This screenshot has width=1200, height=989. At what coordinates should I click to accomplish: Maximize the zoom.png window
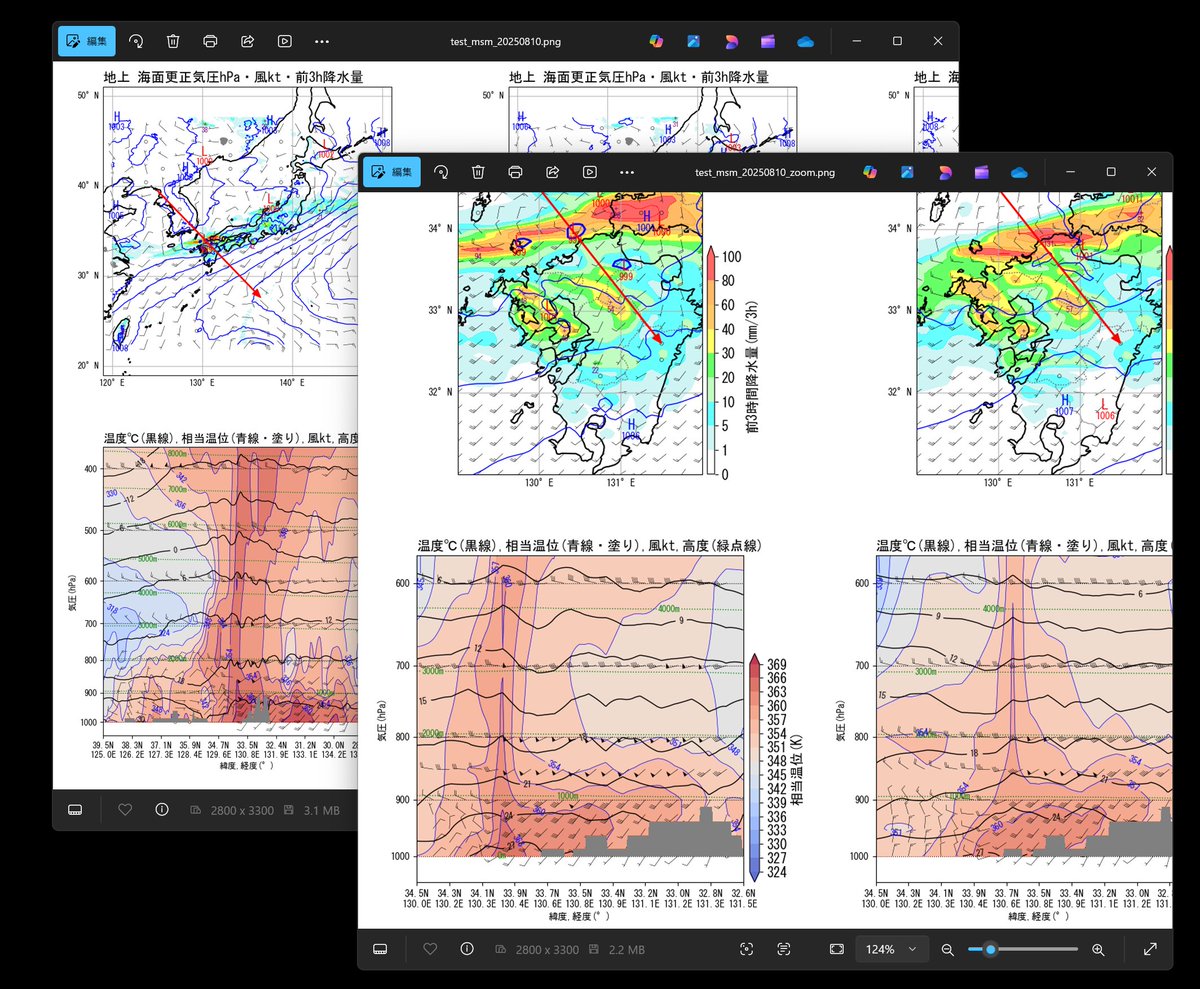tap(1111, 172)
